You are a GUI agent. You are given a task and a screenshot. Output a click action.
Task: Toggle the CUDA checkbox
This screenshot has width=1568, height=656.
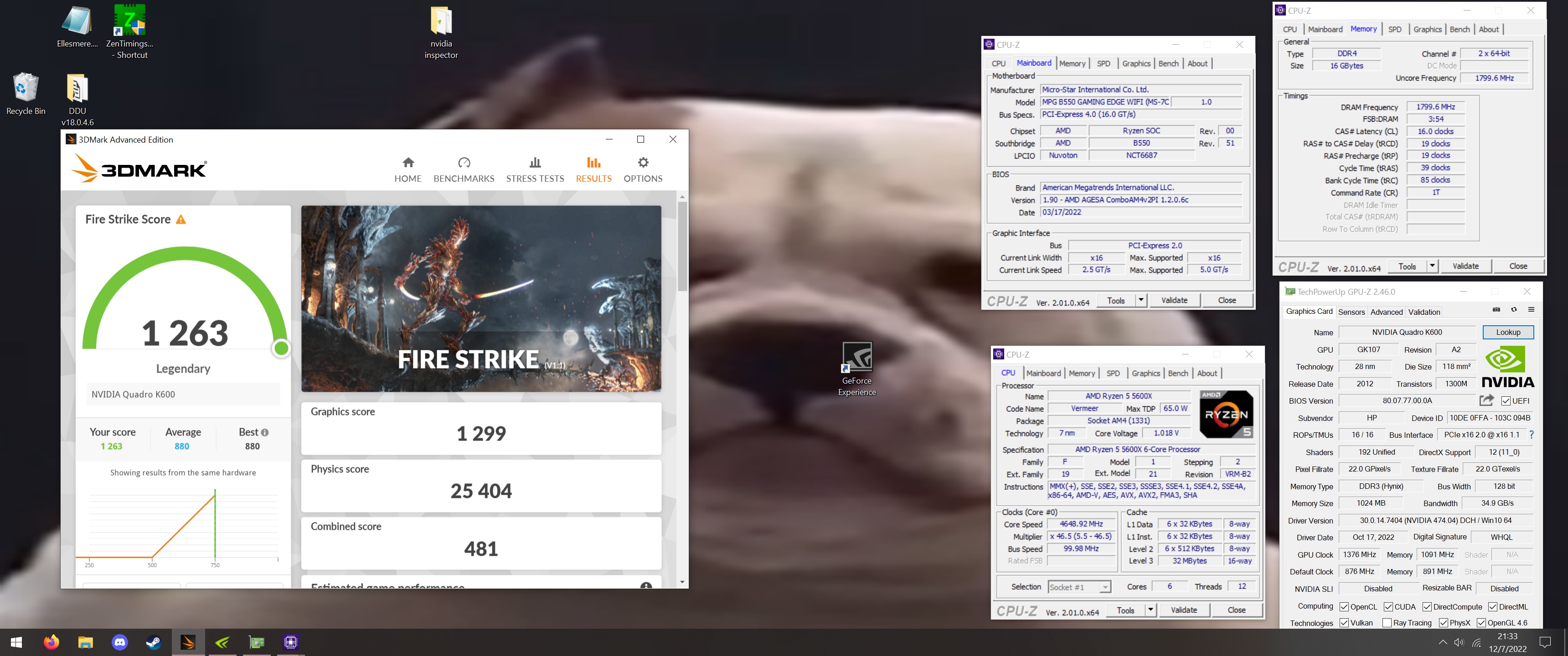(x=1388, y=607)
